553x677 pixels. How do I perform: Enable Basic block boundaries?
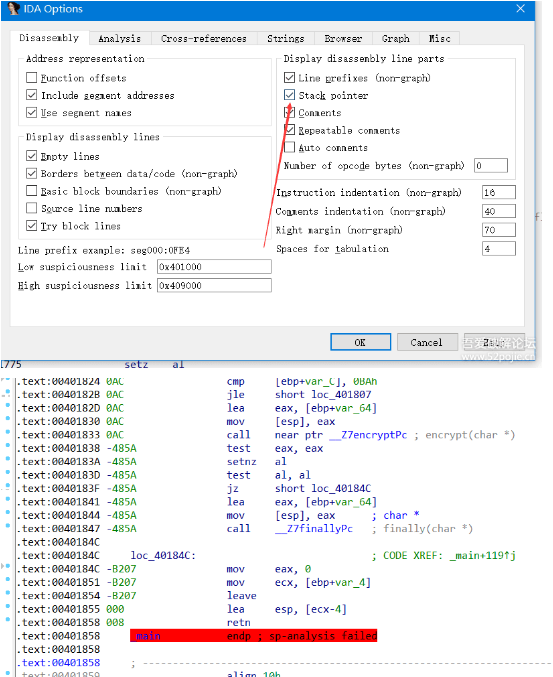point(32,191)
